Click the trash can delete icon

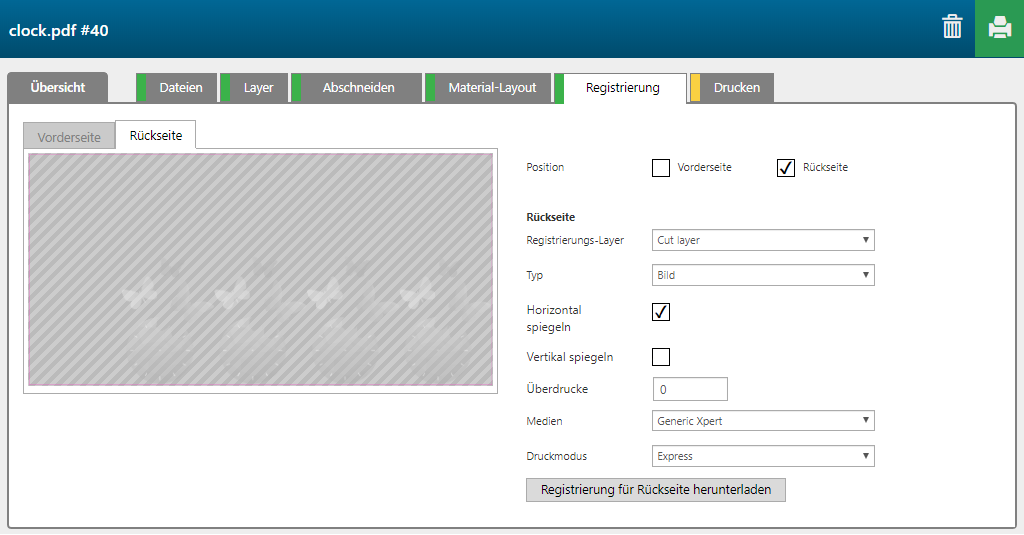pyautogui.click(x=952, y=28)
